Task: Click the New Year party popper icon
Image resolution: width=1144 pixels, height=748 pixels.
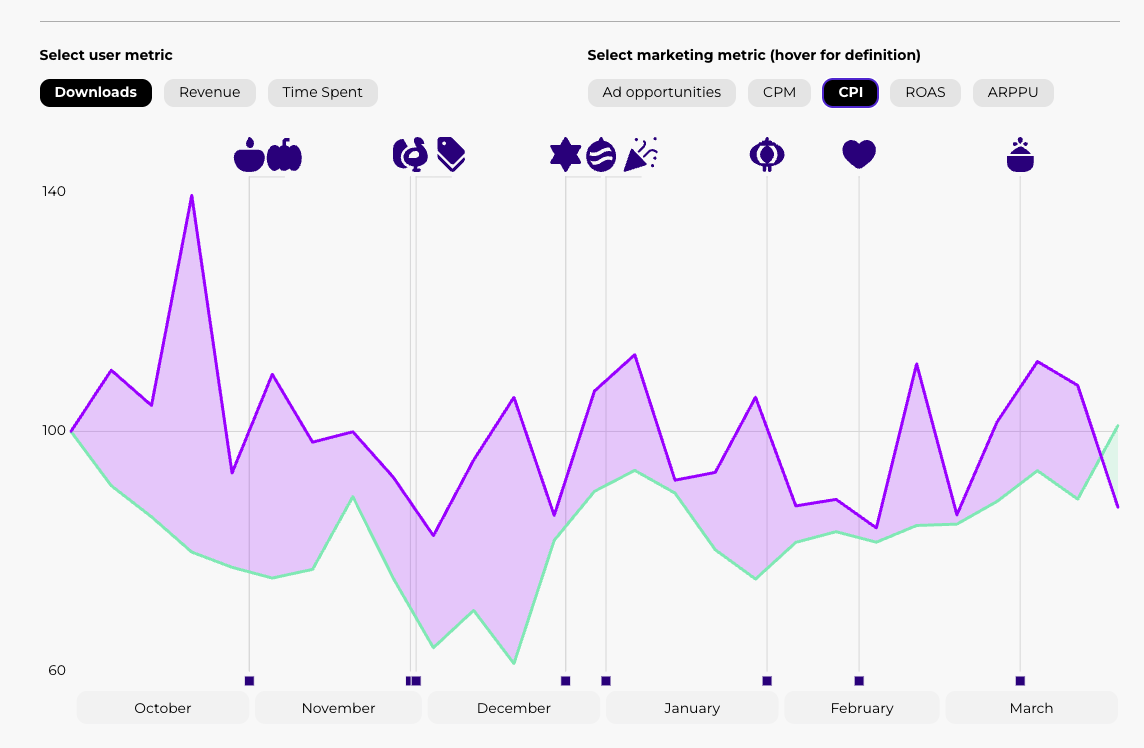Action: point(641,154)
